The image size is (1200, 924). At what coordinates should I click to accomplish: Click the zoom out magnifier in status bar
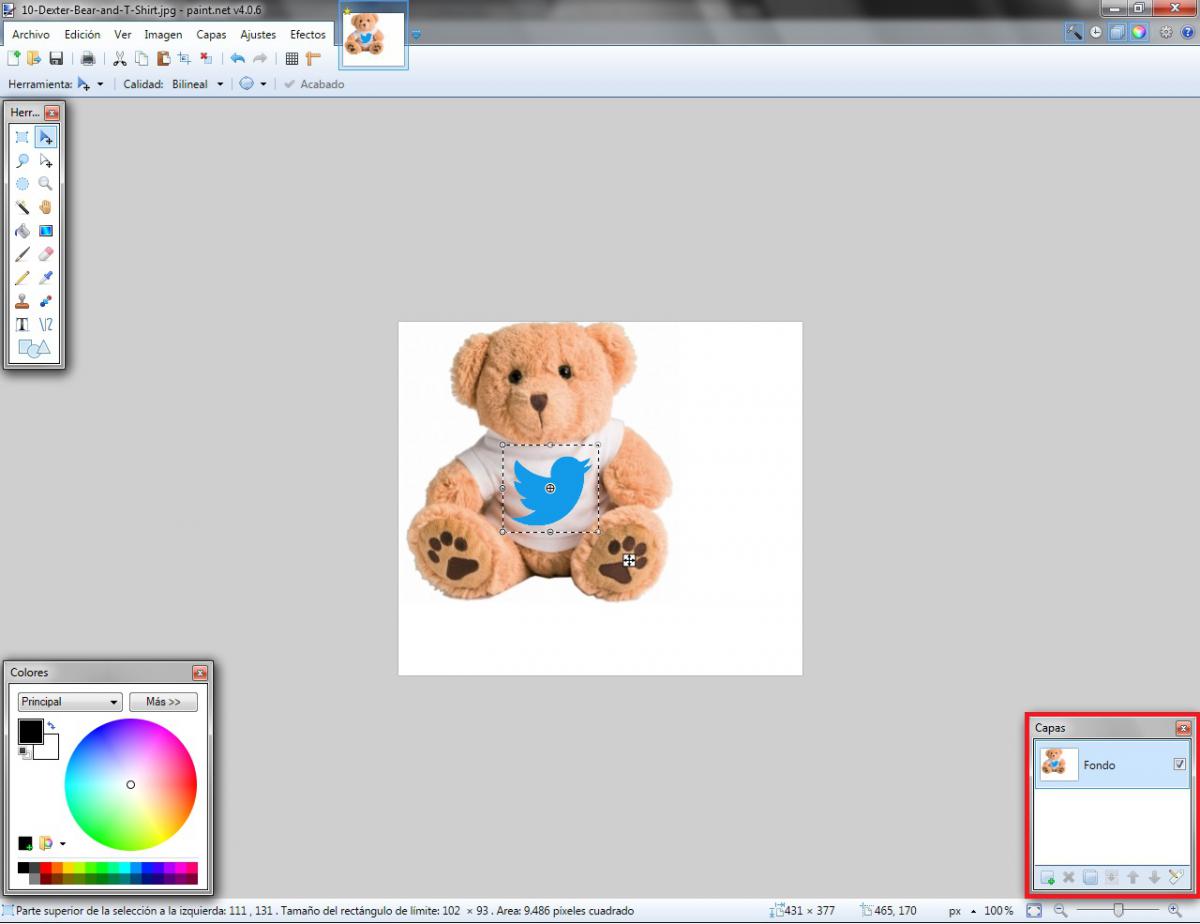coord(1060,911)
